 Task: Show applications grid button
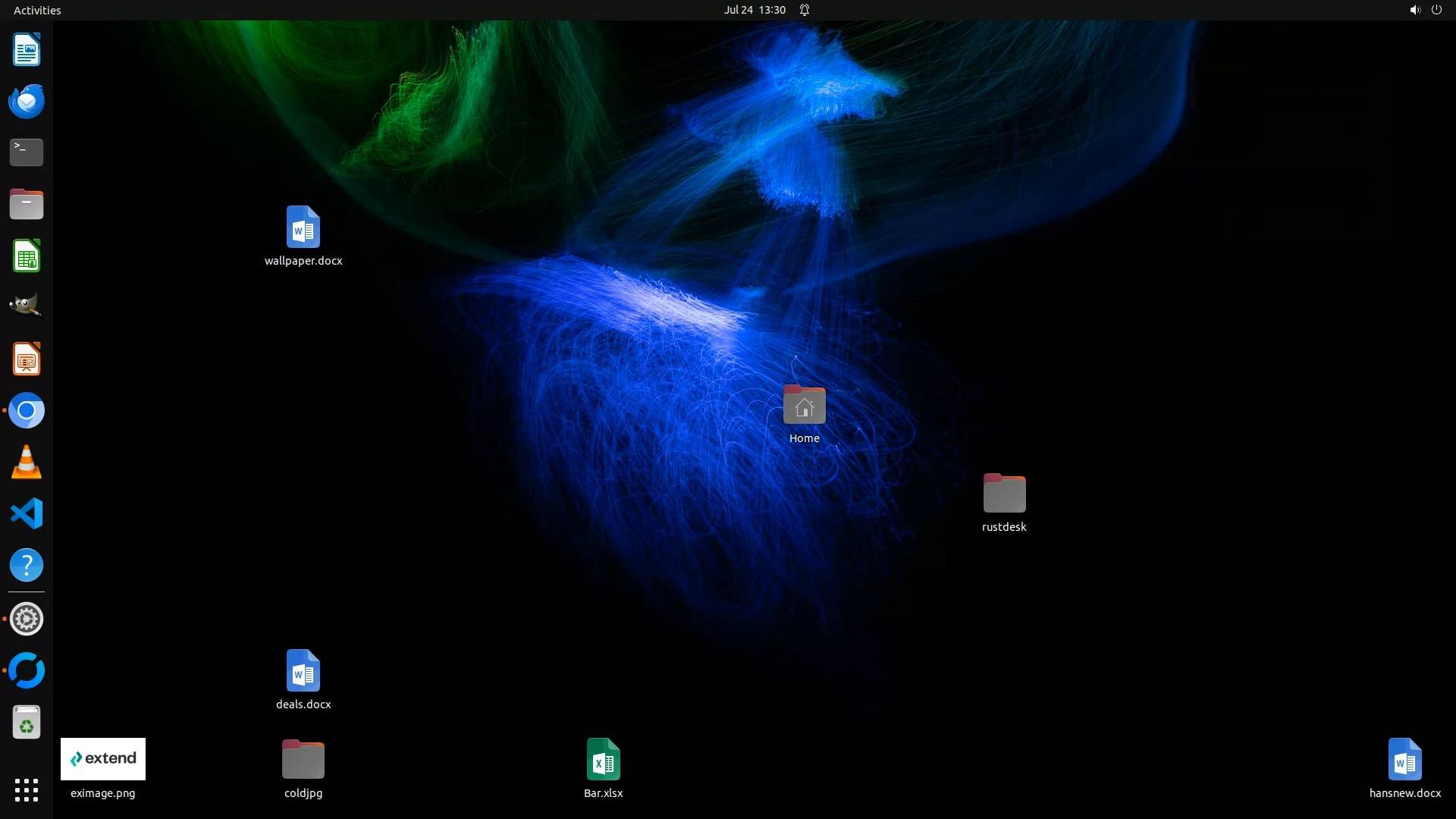pos(27,789)
